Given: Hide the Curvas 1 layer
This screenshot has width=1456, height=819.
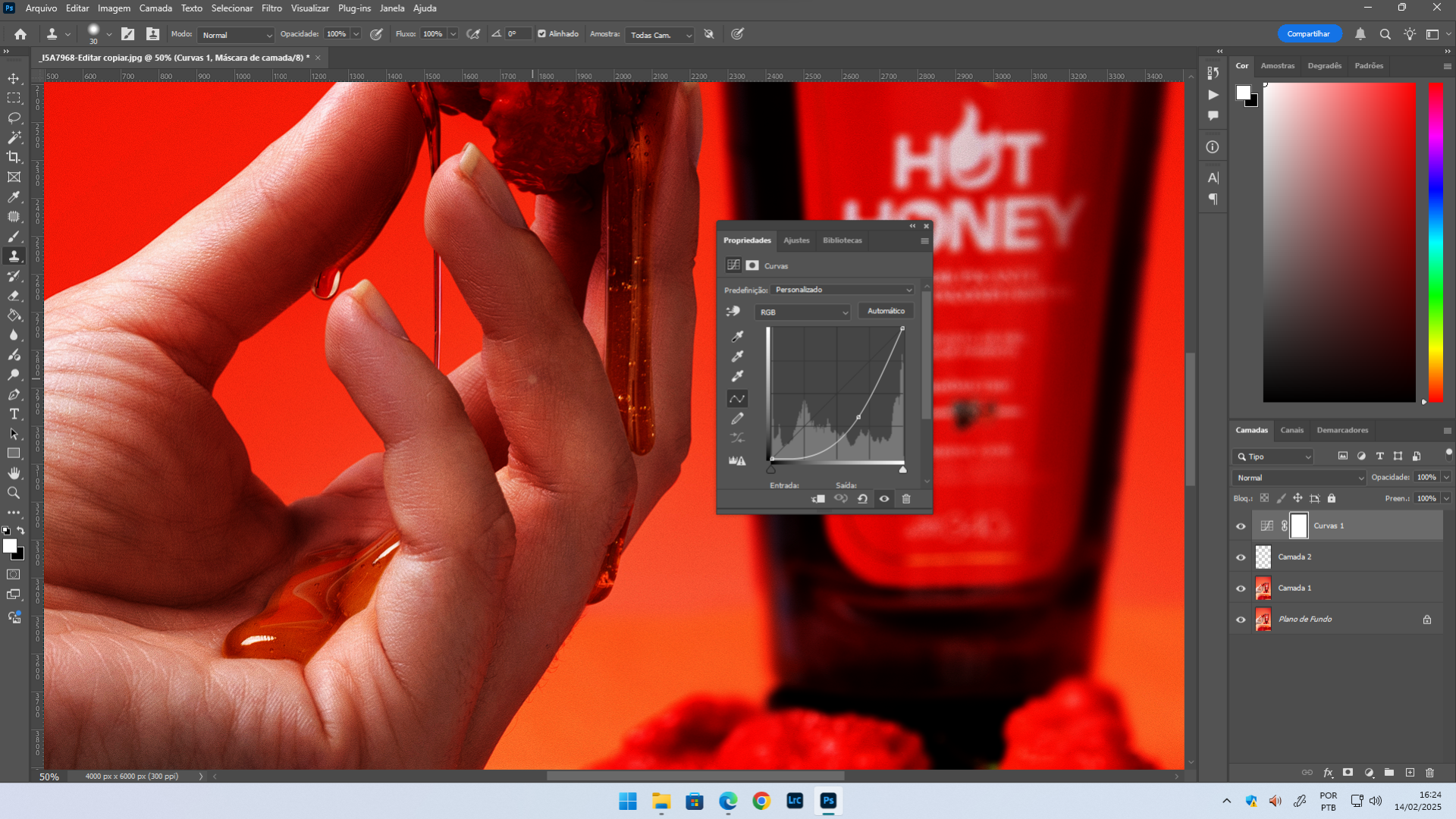Looking at the screenshot, I should (x=1241, y=526).
